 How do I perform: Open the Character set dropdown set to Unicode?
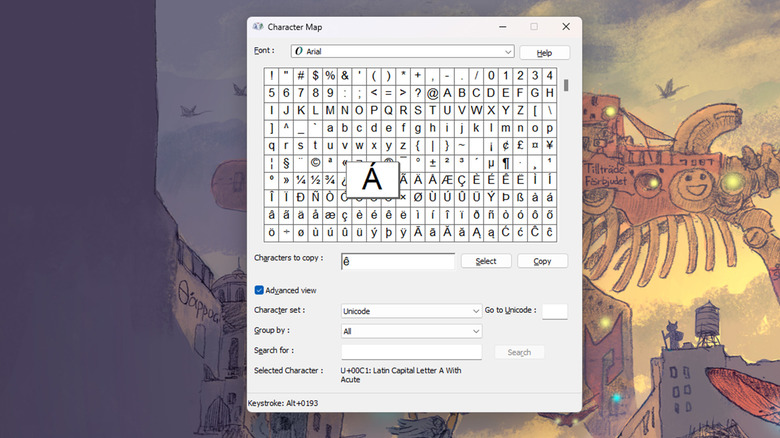pos(411,311)
